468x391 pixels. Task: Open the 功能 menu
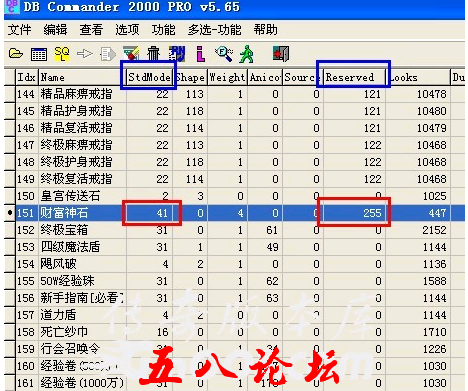[x=163, y=30]
